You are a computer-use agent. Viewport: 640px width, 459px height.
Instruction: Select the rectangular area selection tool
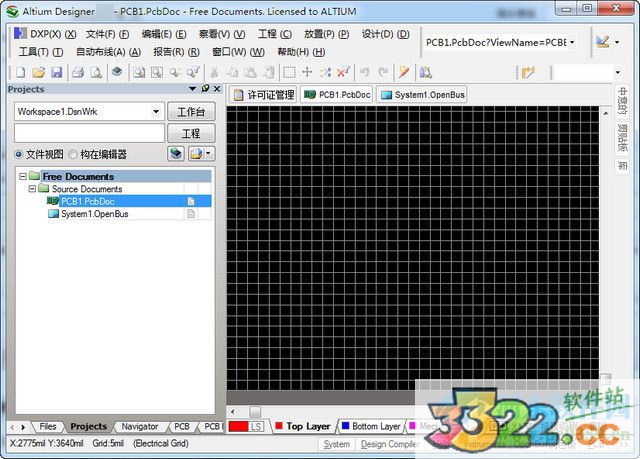pyautogui.click(x=289, y=73)
